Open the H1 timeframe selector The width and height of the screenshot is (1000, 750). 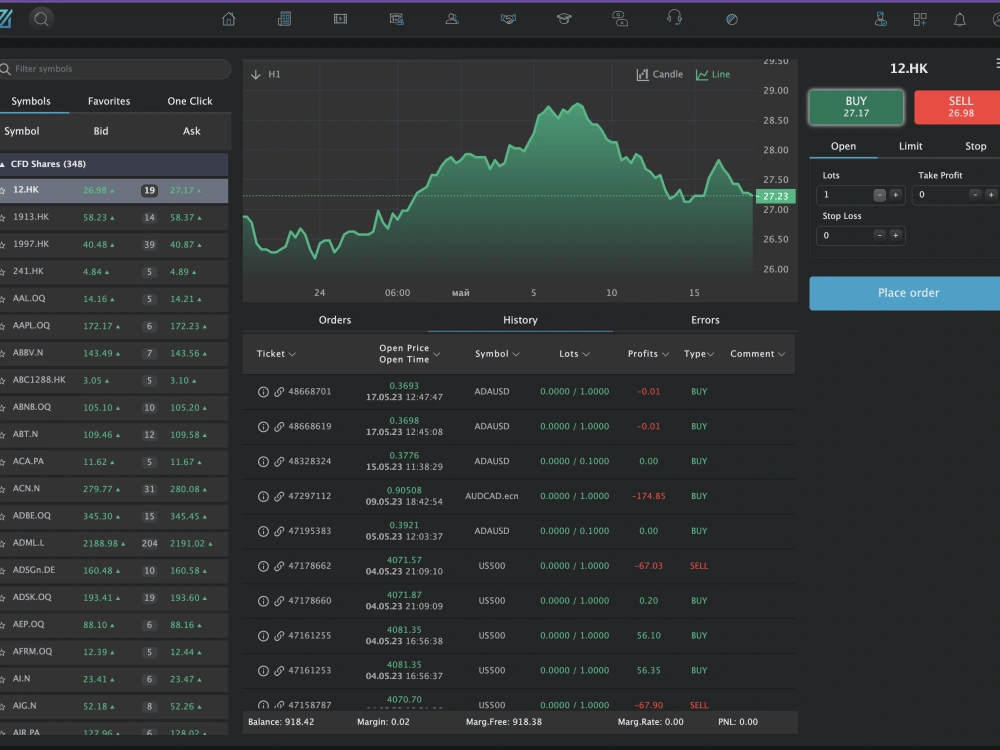[274, 75]
